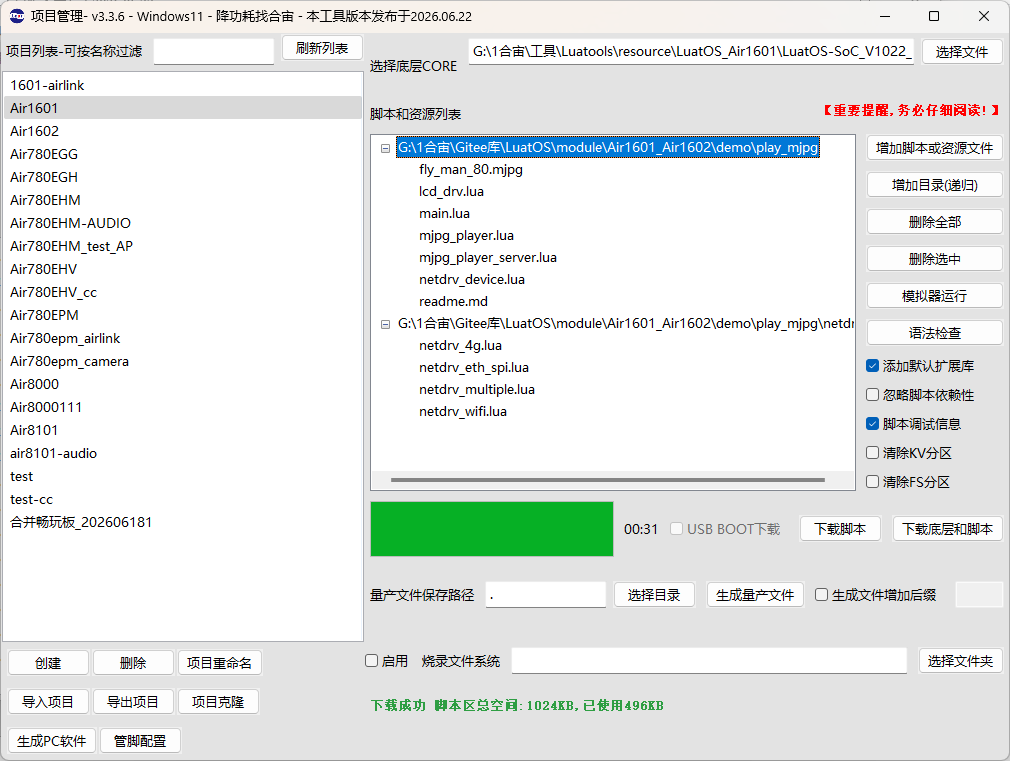1010x761 pixels.
Task: Select project Air8000111
Action: [x=183, y=407]
